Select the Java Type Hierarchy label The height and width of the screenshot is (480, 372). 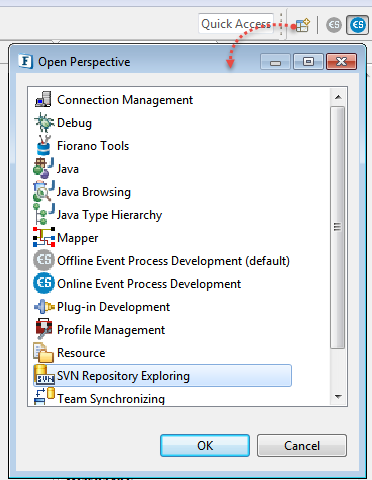pyautogui.click(x=109, y=215)
